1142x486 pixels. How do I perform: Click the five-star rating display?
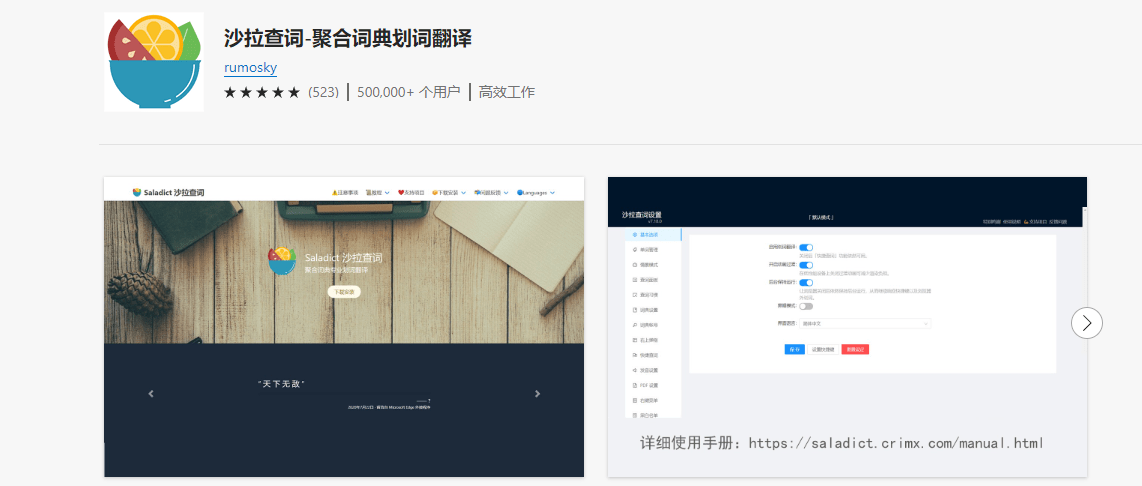[261, 93]
